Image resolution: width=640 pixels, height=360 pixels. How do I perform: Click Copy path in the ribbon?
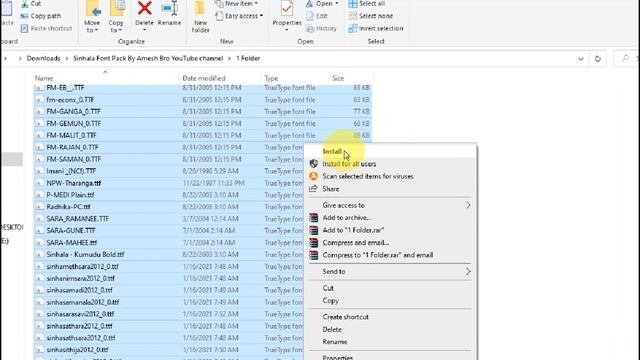41,16
